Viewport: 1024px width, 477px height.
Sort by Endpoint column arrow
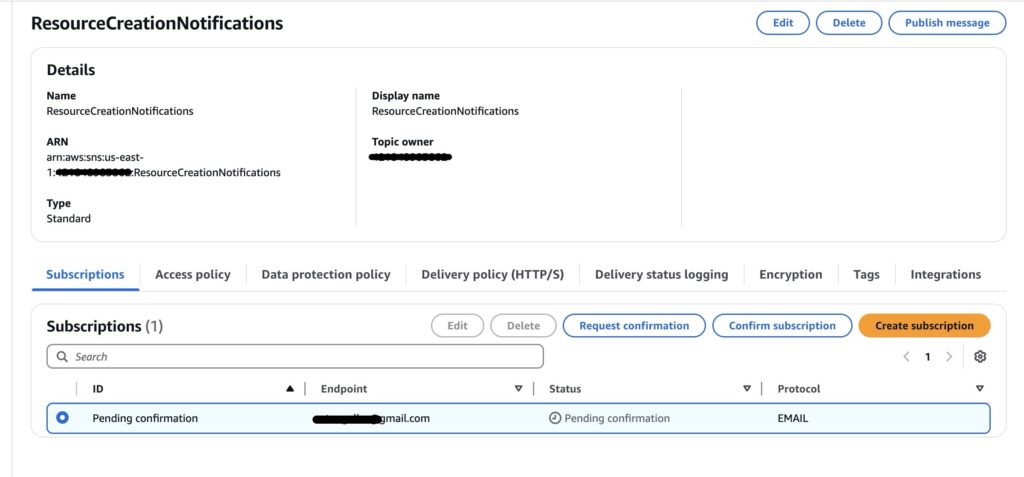click(519, 389)
